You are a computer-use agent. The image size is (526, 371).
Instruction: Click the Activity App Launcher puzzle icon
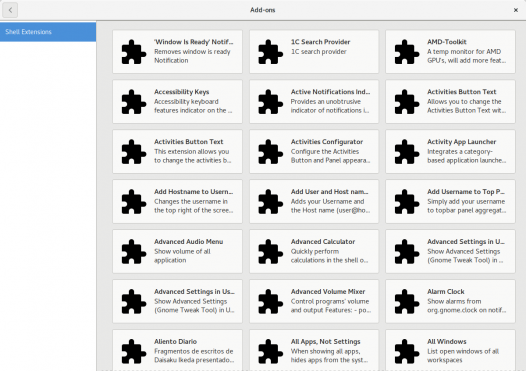click(x=407, y=152)
